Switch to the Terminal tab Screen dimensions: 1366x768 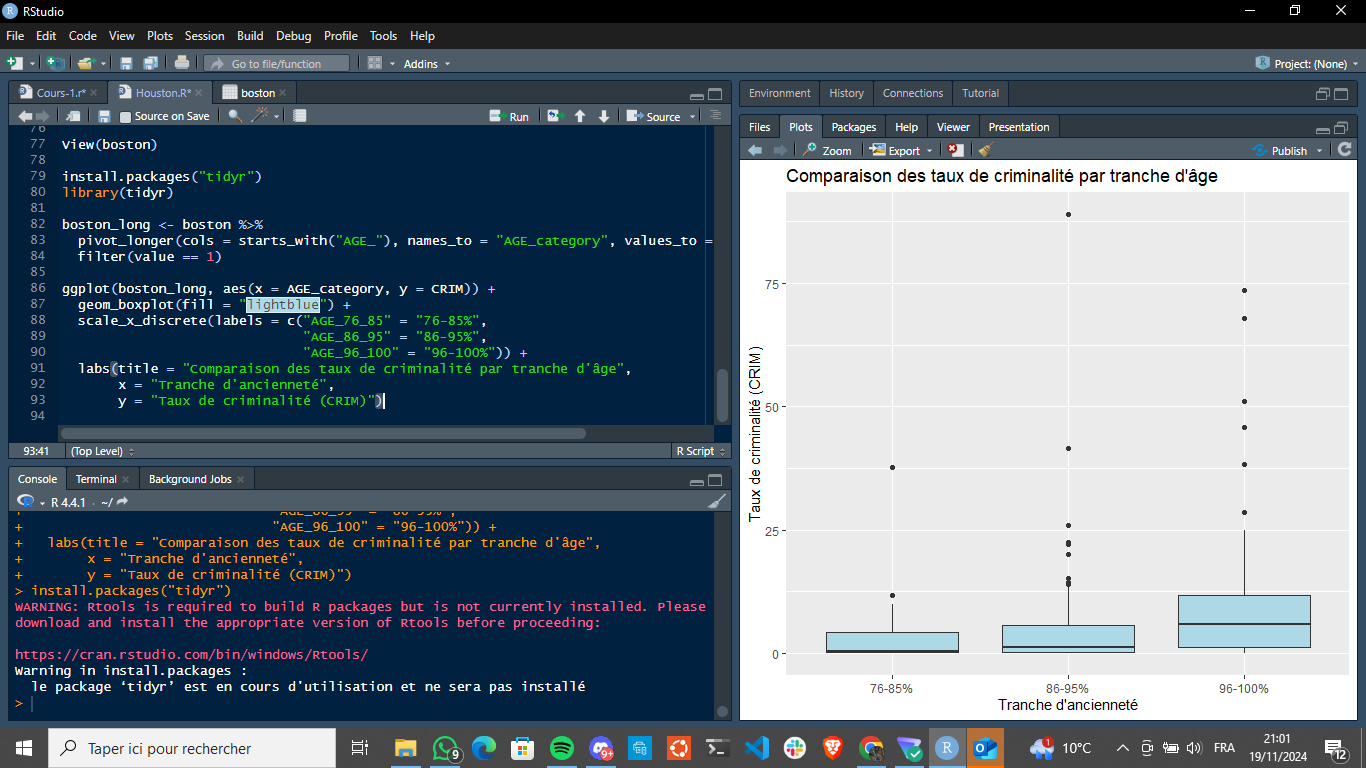[96, 479]
